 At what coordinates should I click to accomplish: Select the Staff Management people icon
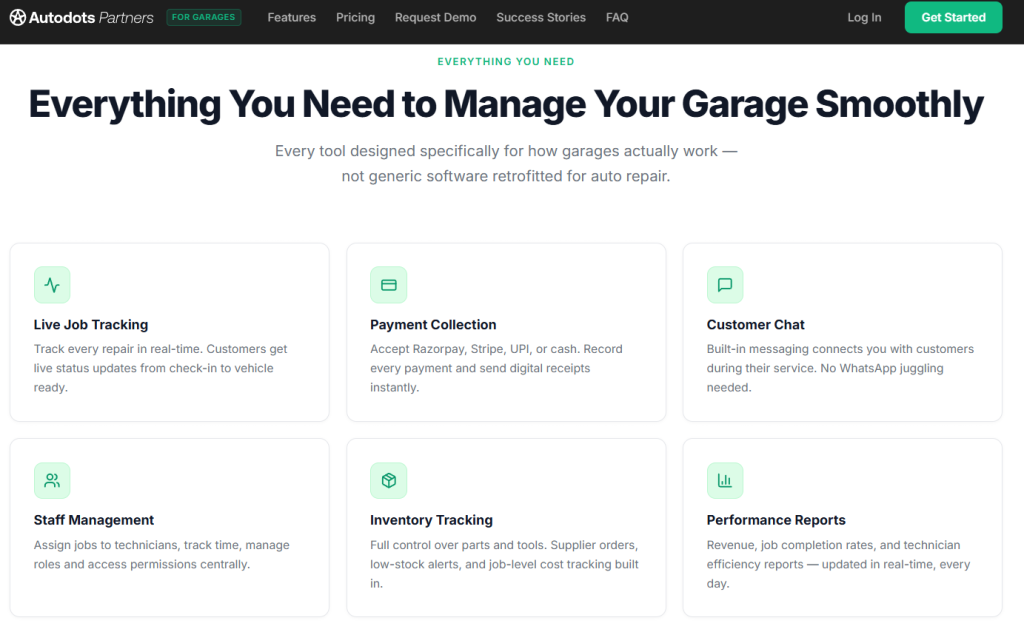[52, 481]
